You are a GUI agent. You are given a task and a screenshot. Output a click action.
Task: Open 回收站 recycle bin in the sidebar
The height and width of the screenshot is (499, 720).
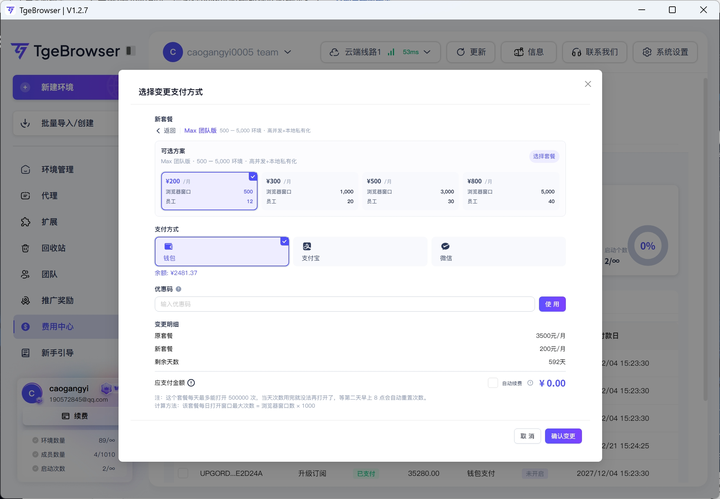[x=66, y=248]
